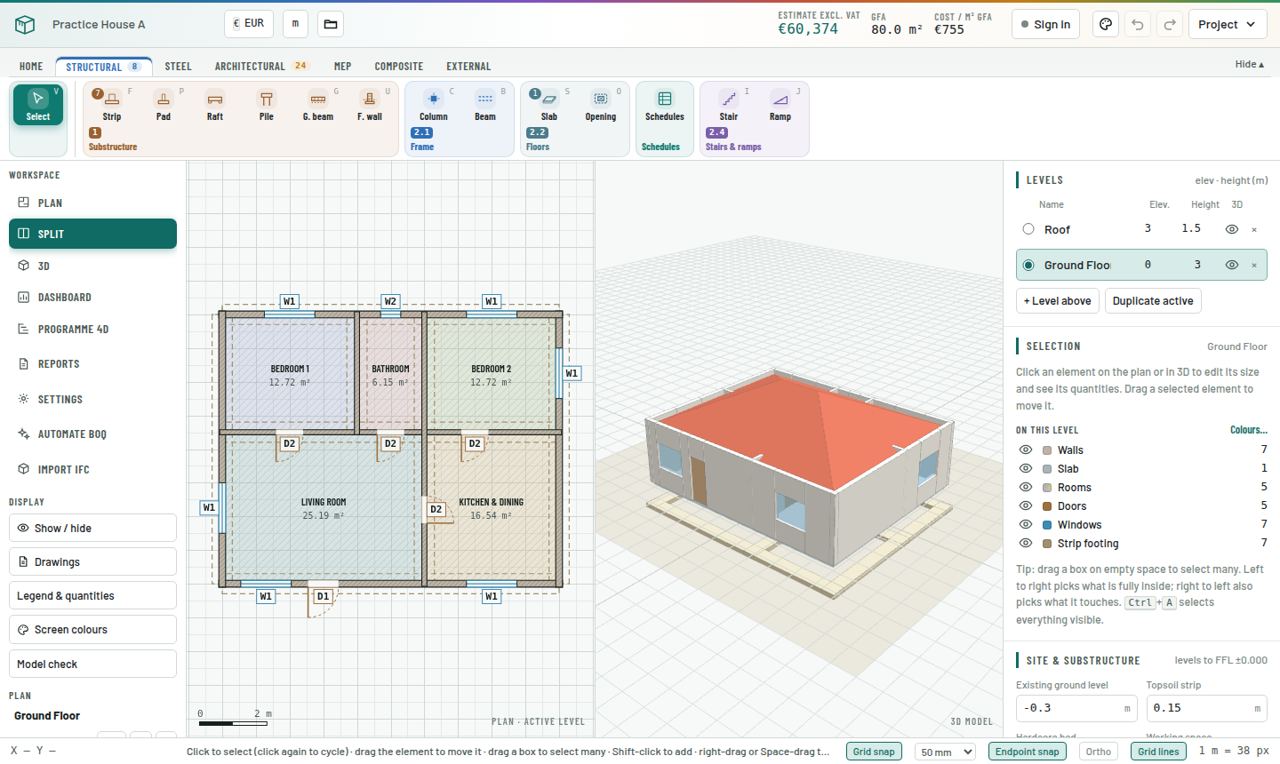
Task: Open workspace Settings
Action: (x=93, y=399)
